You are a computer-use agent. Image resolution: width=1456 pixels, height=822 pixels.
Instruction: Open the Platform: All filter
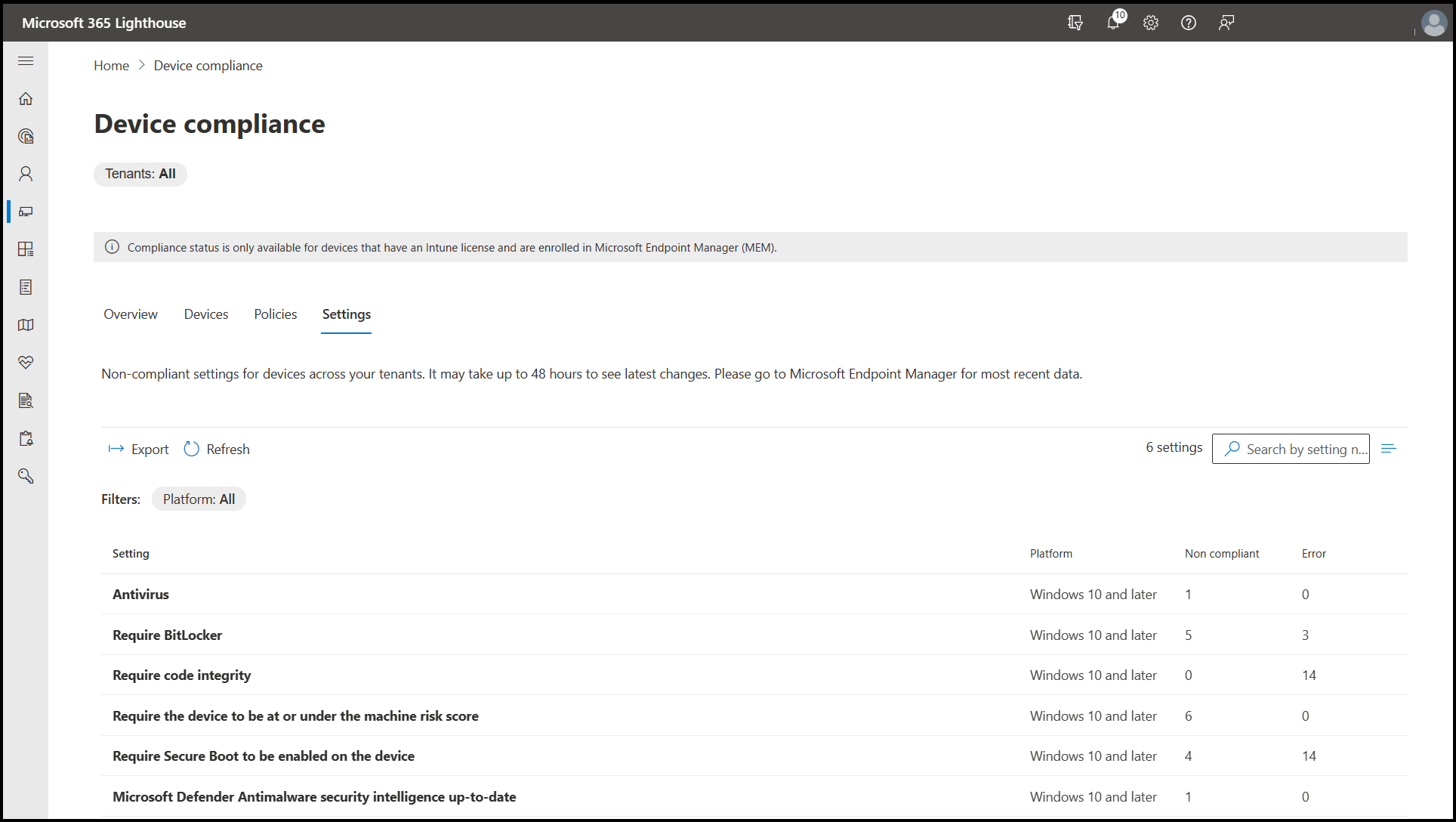pyautogui.click(x=199, y=499)
